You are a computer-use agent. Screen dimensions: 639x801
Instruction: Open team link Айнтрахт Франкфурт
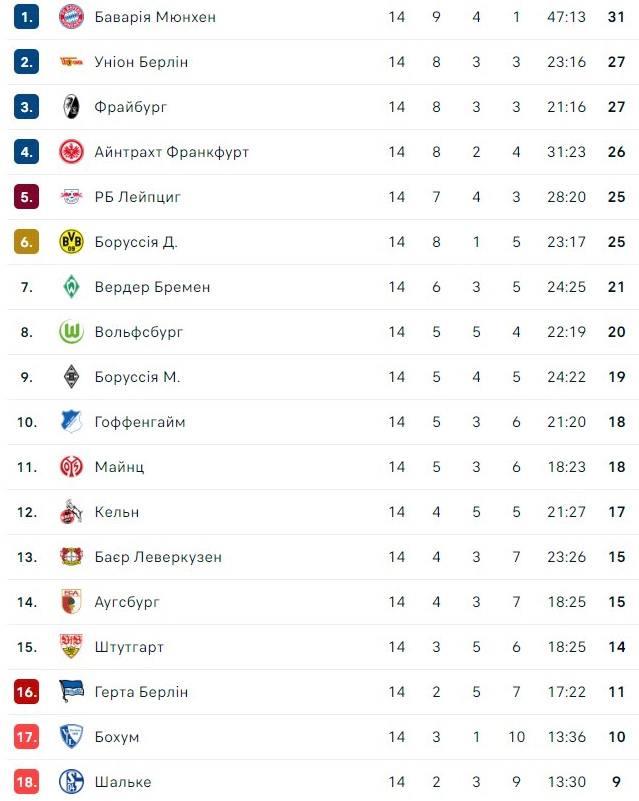172,152
